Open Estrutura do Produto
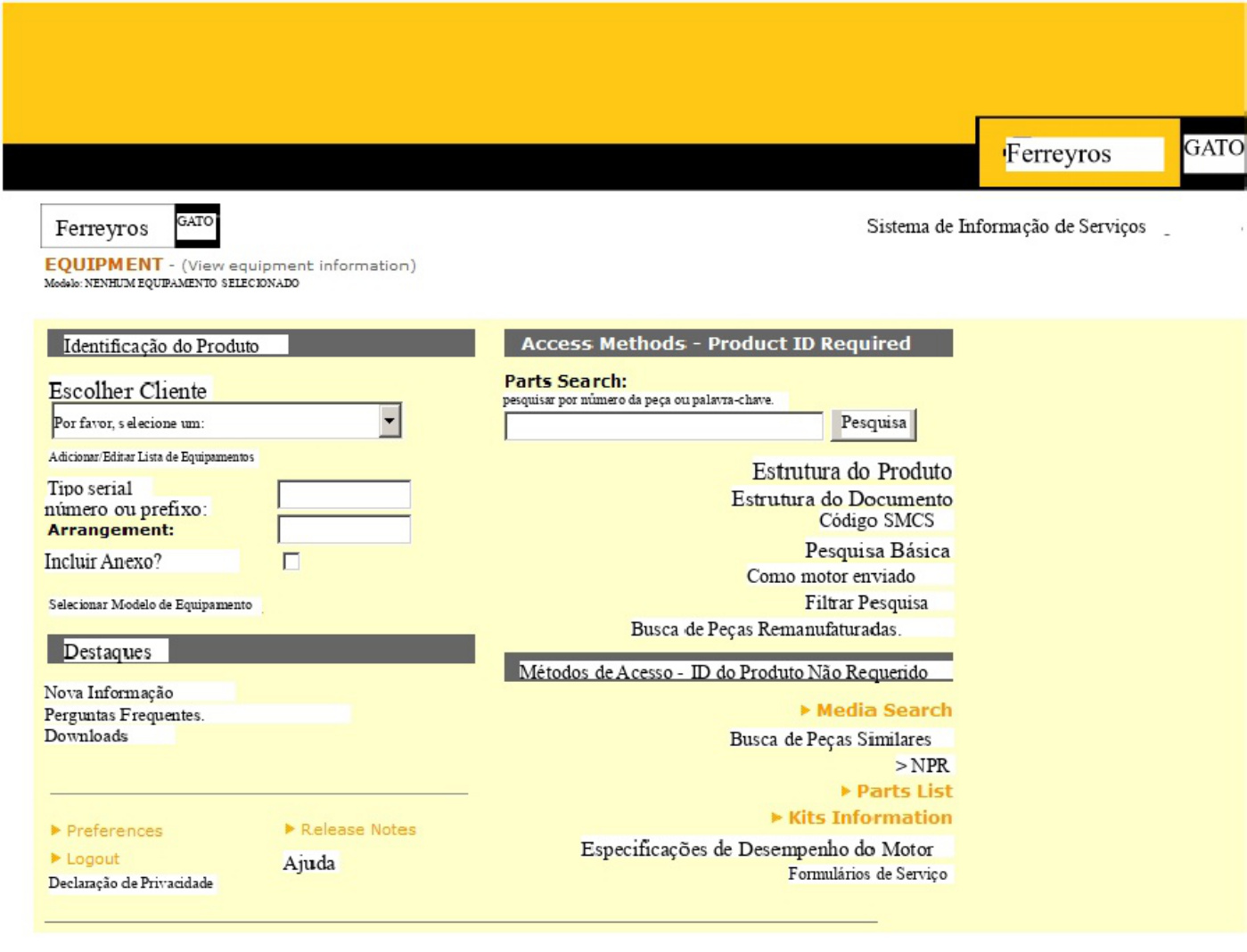1247x952 pixels. coord(851,472)
